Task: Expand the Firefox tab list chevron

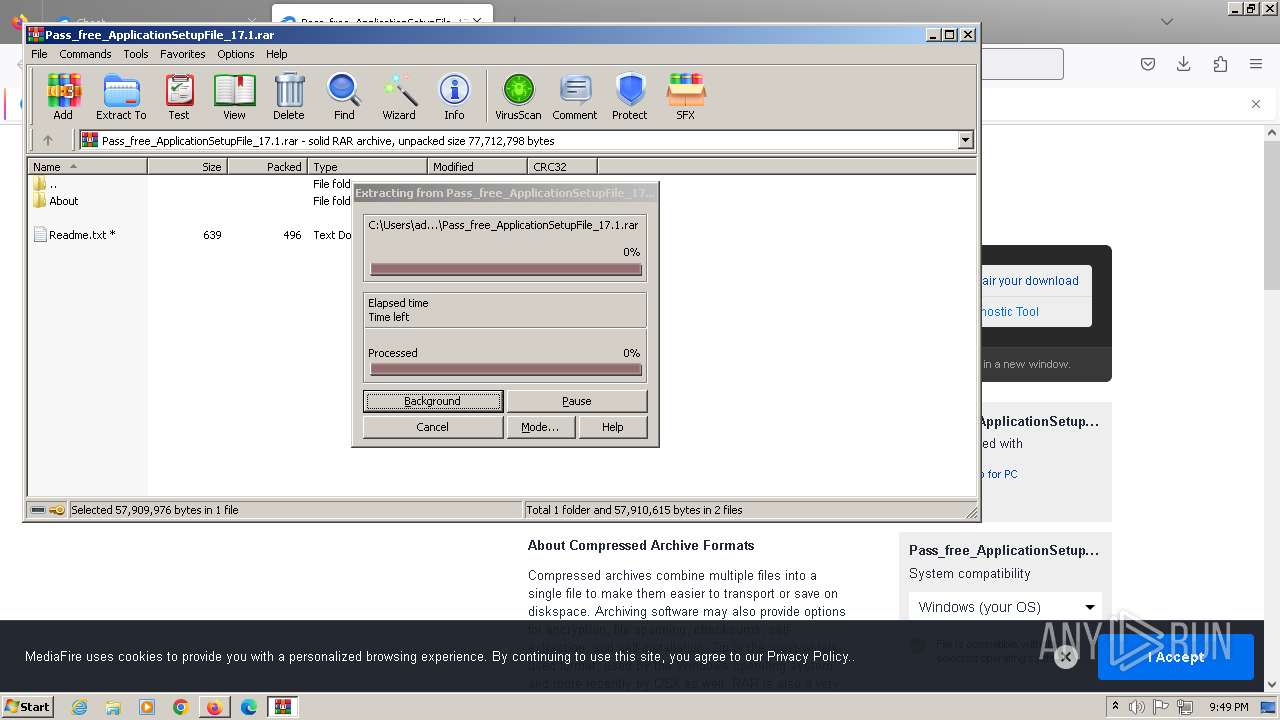Action: coord(1167,21)
